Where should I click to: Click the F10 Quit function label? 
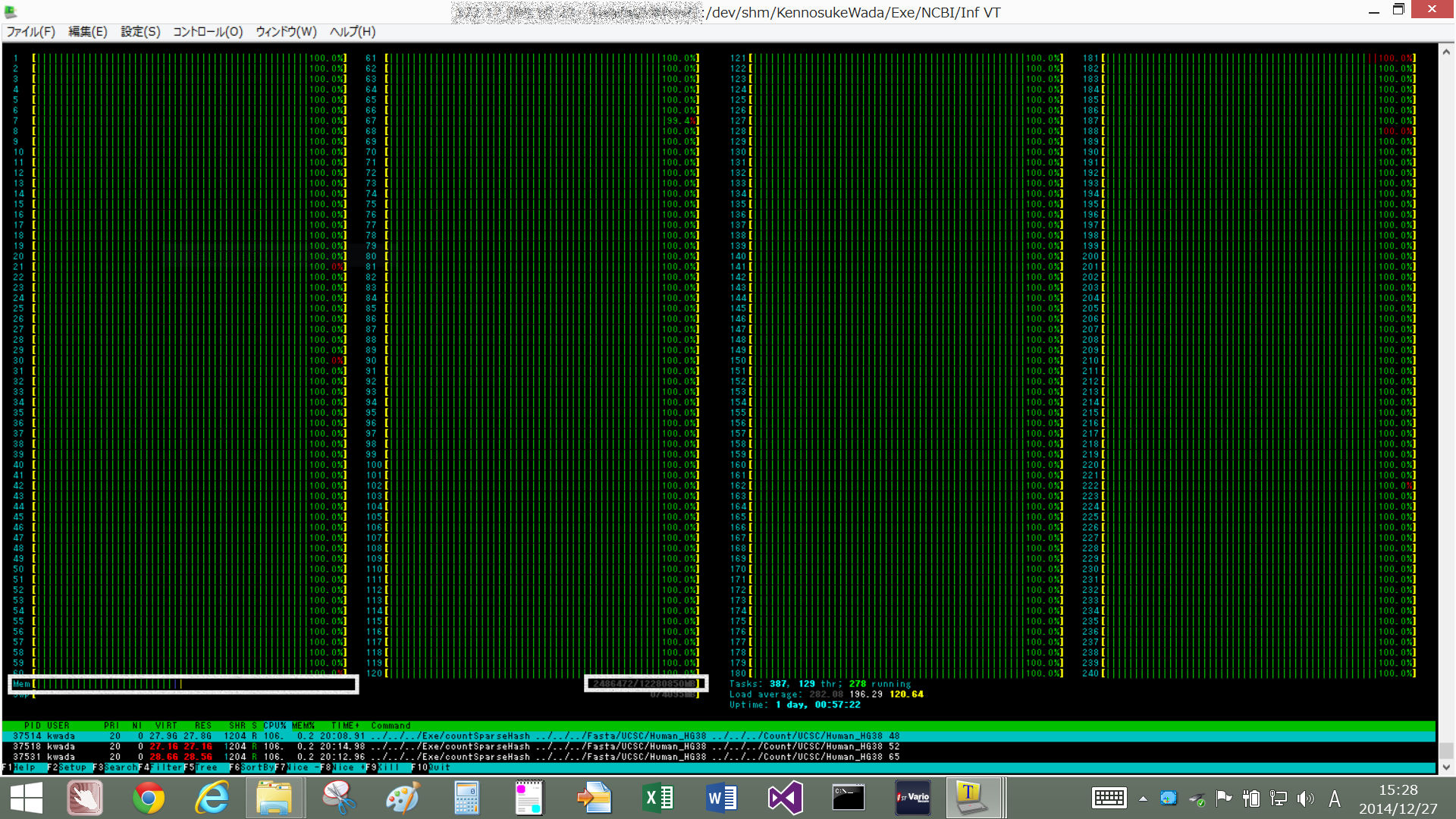pos(439,767)
